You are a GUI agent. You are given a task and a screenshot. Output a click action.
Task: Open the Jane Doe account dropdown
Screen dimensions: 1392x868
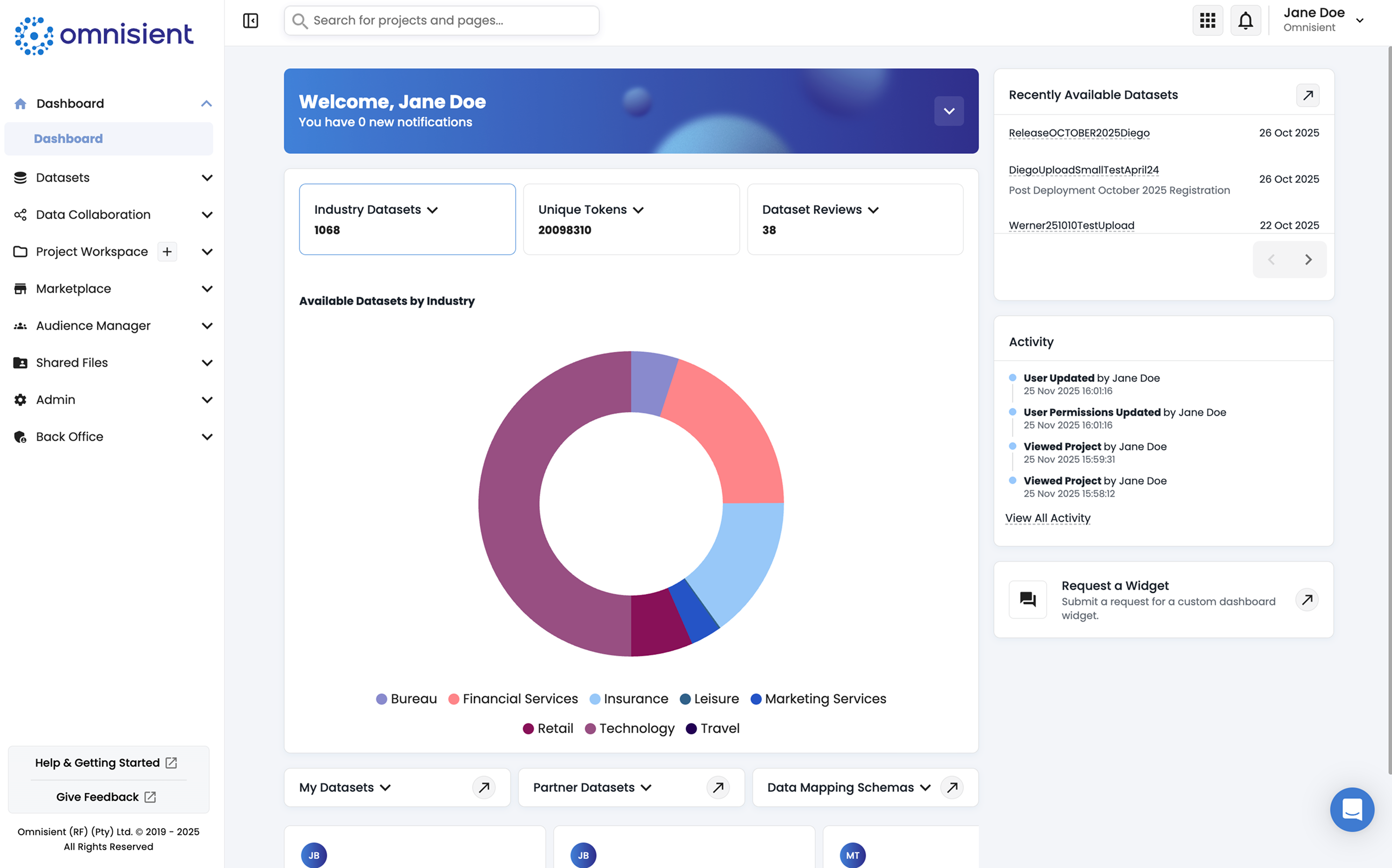(x=1360, y=20)
